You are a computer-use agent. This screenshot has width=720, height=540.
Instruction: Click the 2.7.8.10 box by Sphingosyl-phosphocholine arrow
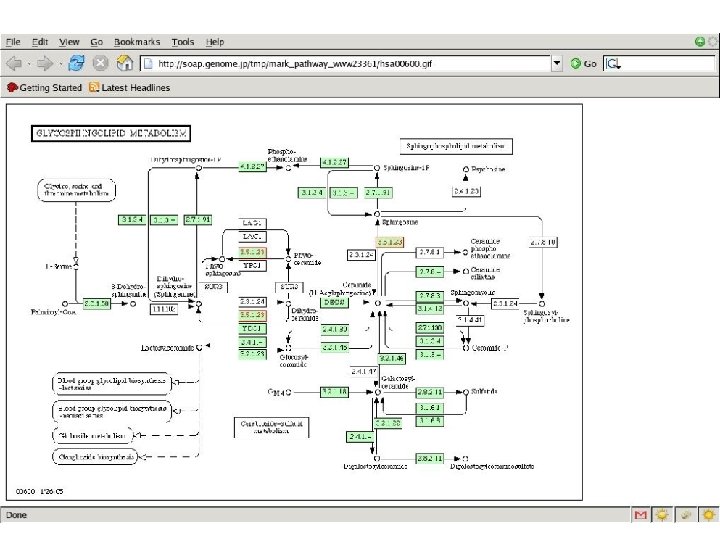(543, 242)
